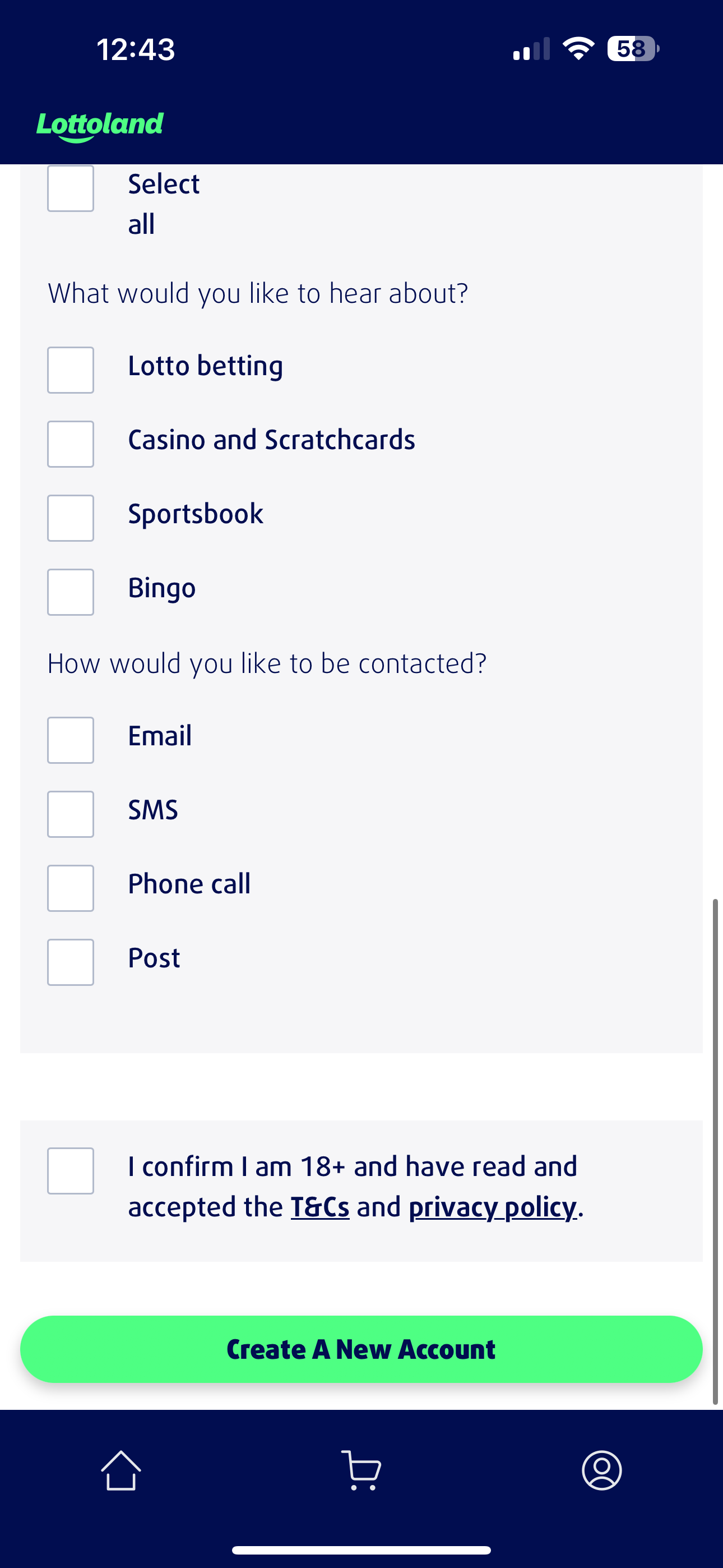723x1568 pixels.
Task: Tap the Lottoland logo
Action: (100, 126)
